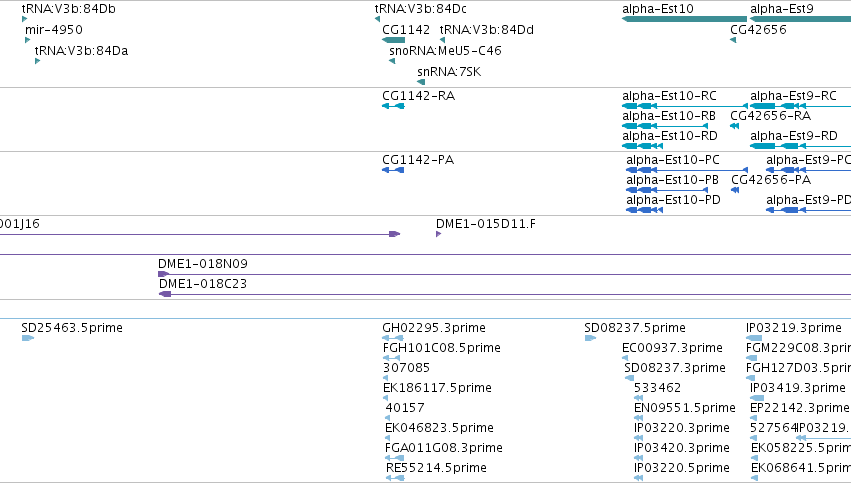Click the alpha-Est10-PC protein label

click(x=673, y=160)
